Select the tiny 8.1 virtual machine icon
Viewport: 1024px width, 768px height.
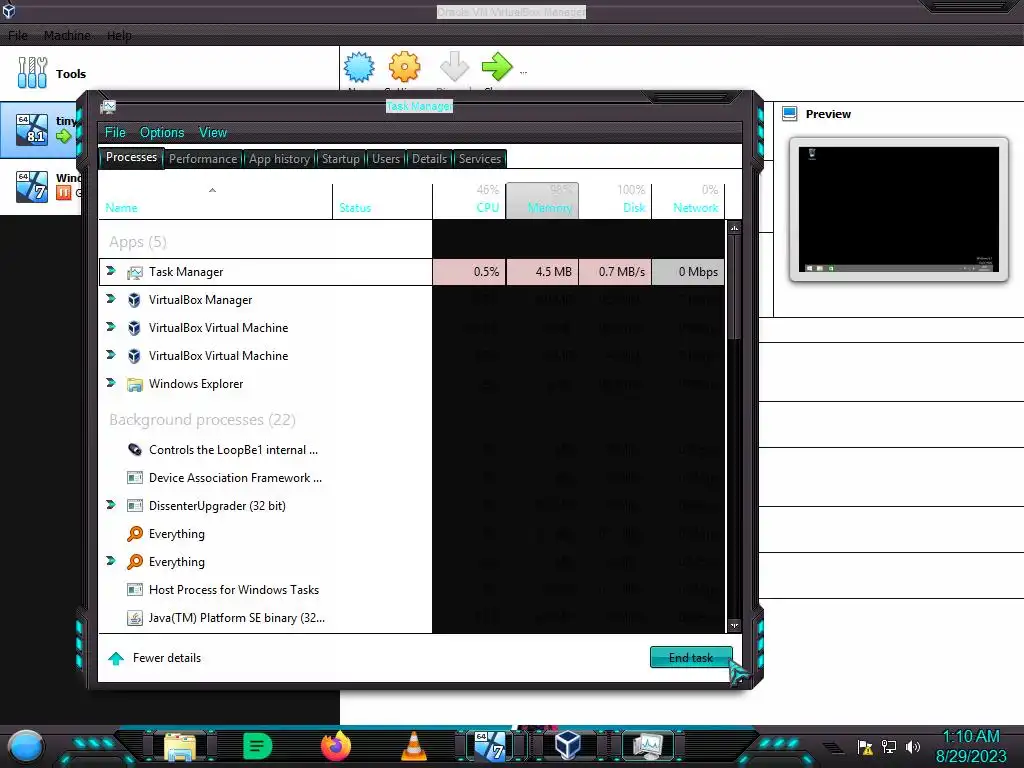point(32,129)
